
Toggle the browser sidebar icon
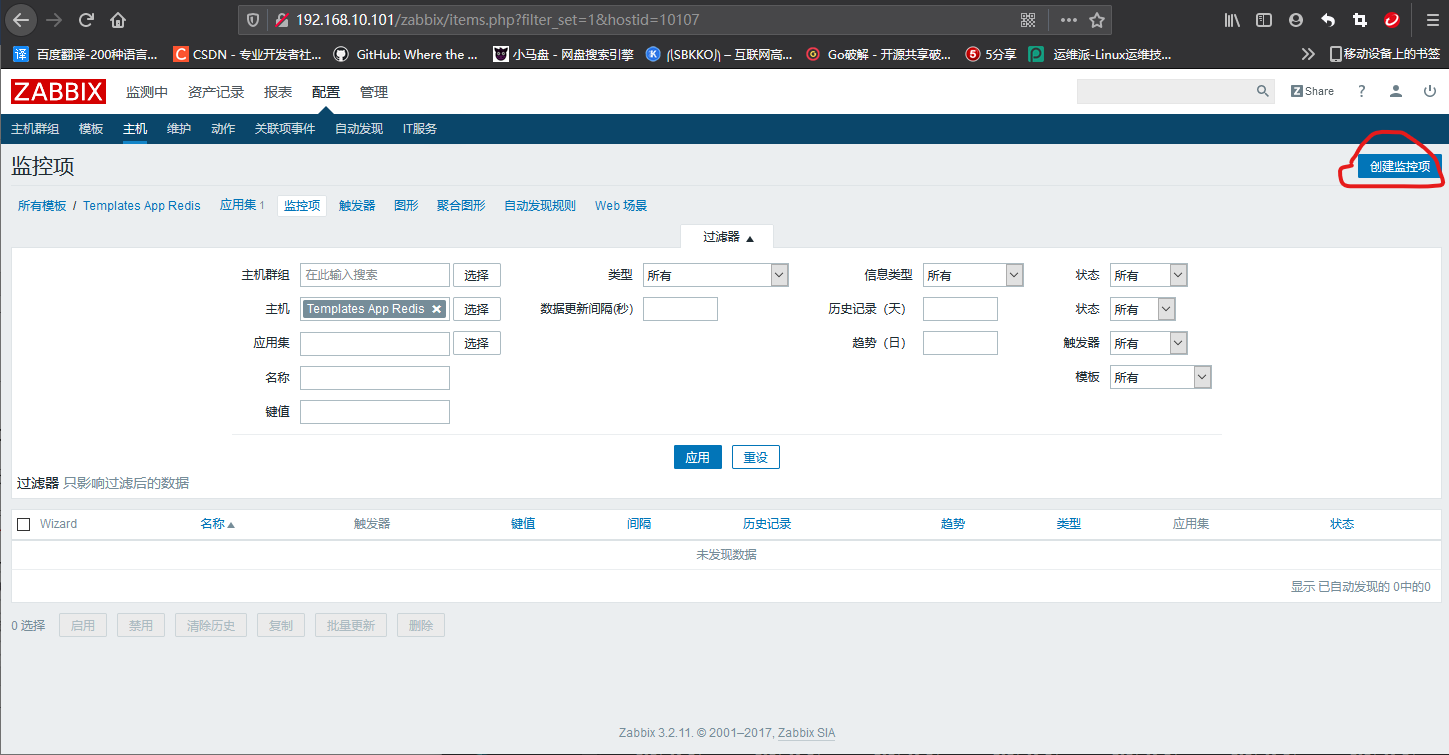click(1264, 20)
